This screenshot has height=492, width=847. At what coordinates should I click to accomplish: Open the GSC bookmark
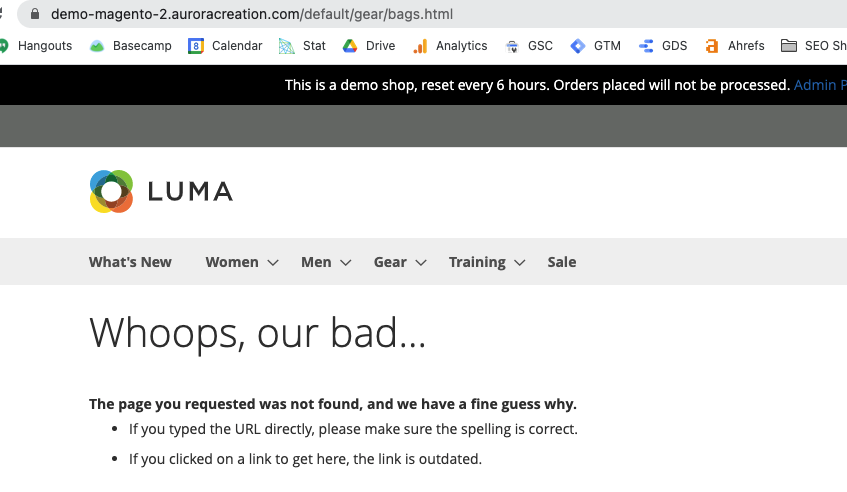529,46
